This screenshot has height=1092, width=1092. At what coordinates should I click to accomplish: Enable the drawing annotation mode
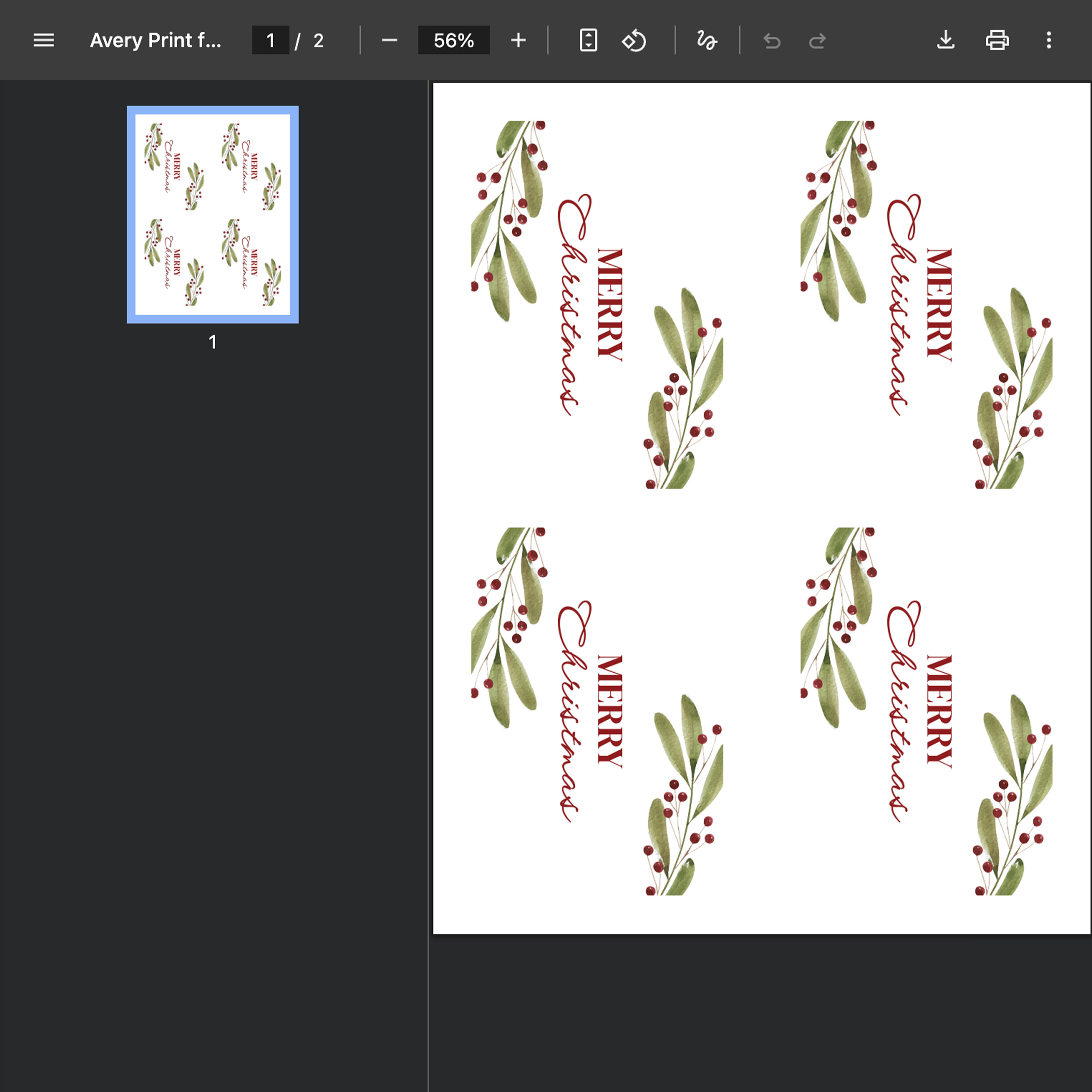point(707,40)
